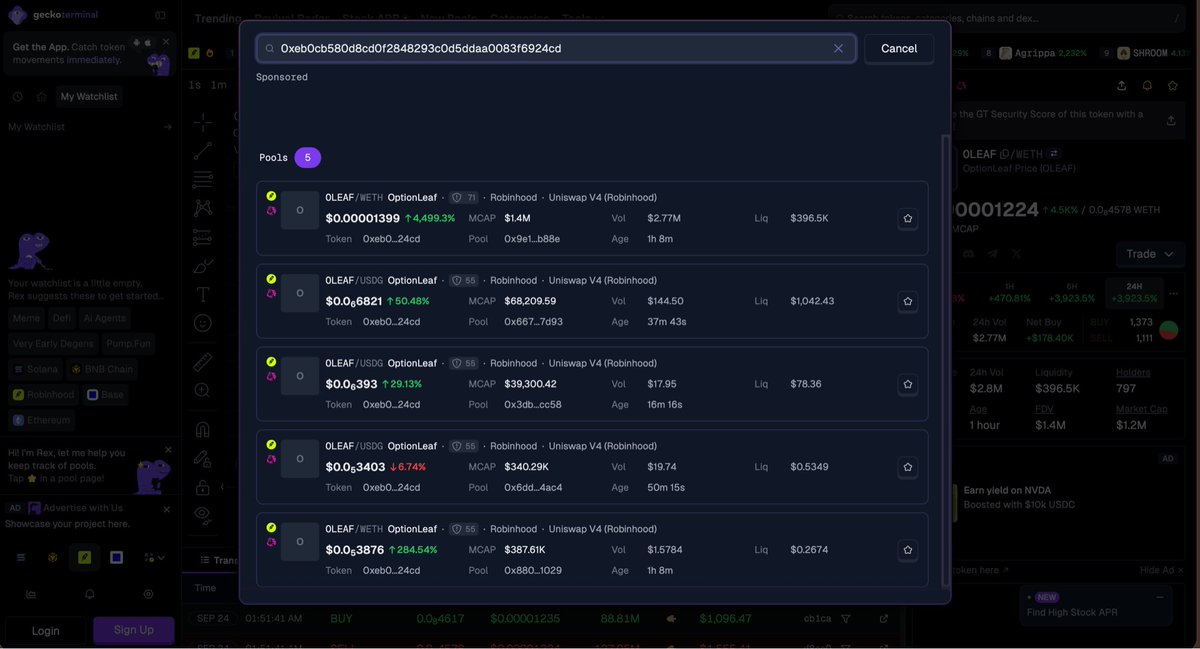
Task: Cancel the search dialog
Action: 899,48
